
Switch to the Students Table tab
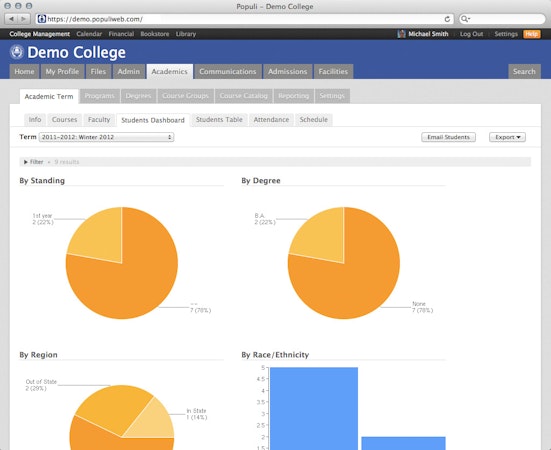coord(219,120)
